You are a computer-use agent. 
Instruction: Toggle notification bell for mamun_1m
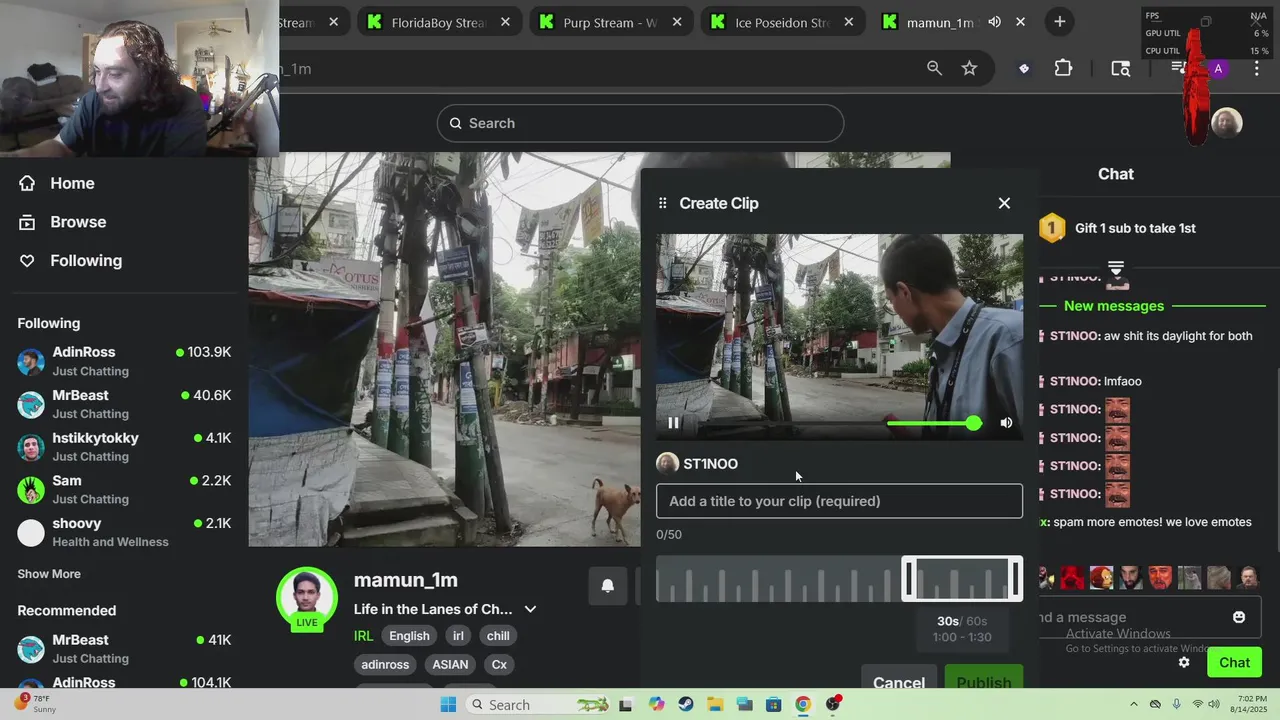coord(607,586)
